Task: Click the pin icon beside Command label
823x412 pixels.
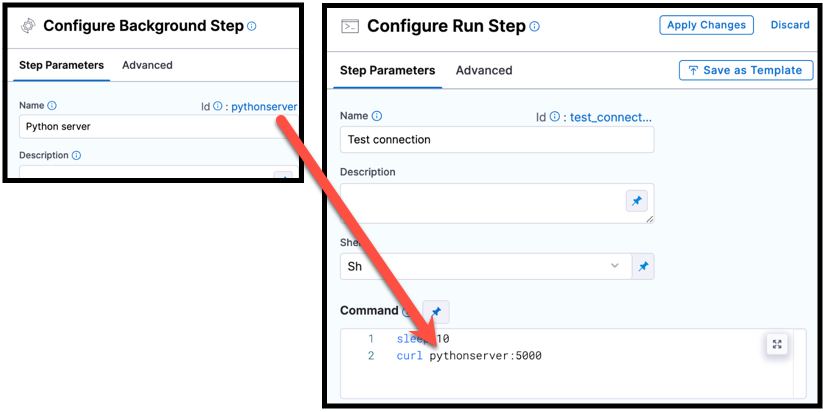Action: (435, 311)
